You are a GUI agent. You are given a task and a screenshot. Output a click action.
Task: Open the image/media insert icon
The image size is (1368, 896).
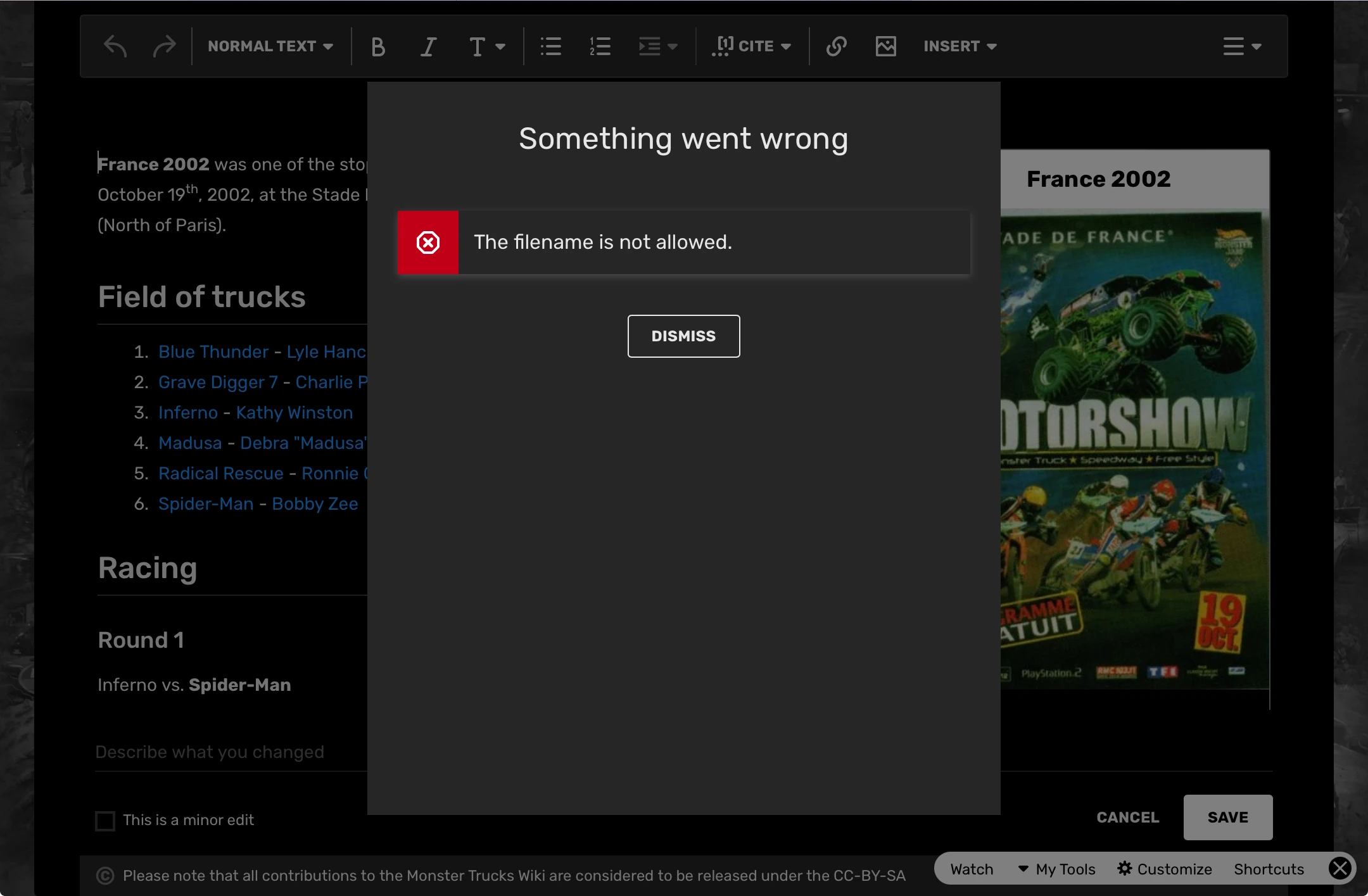tap(885, 46)
